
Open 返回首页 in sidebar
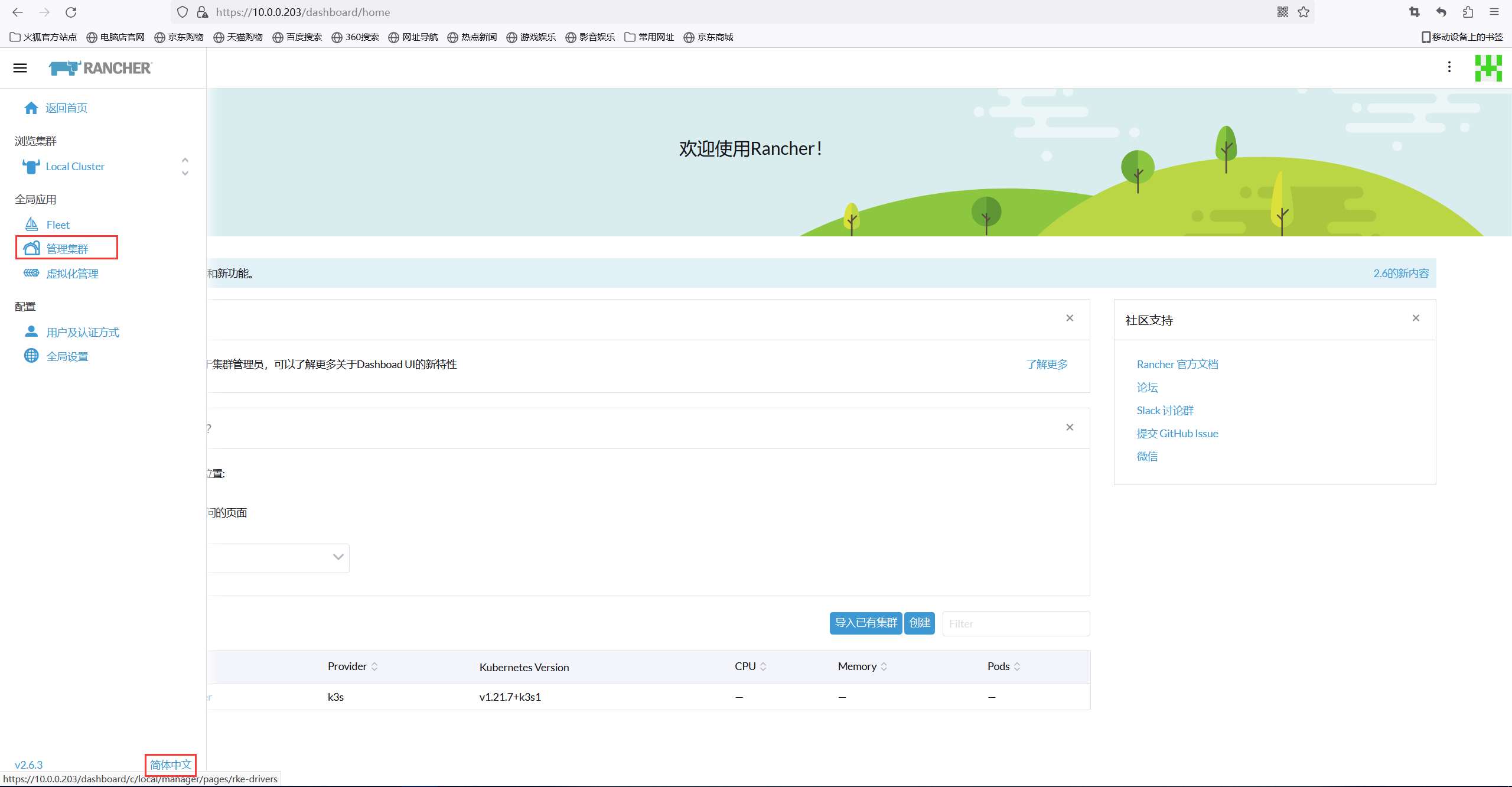click(67, 108)
